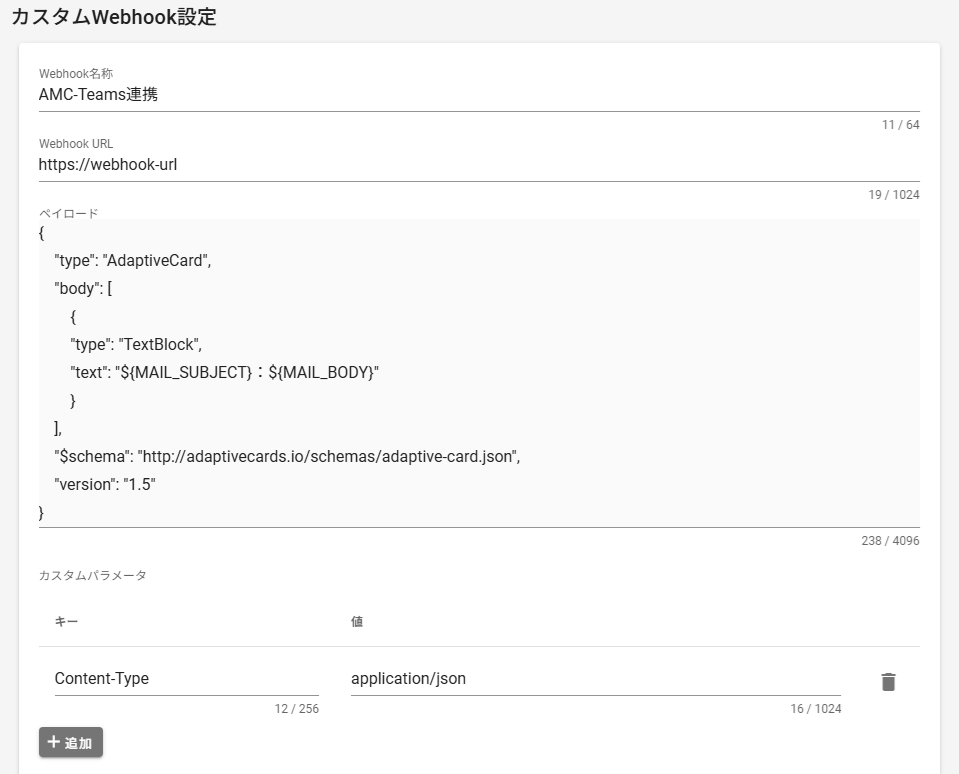
Task: Focus the Webhook名称 field containing AMC-Teams連携
Action: click(478, 96)
